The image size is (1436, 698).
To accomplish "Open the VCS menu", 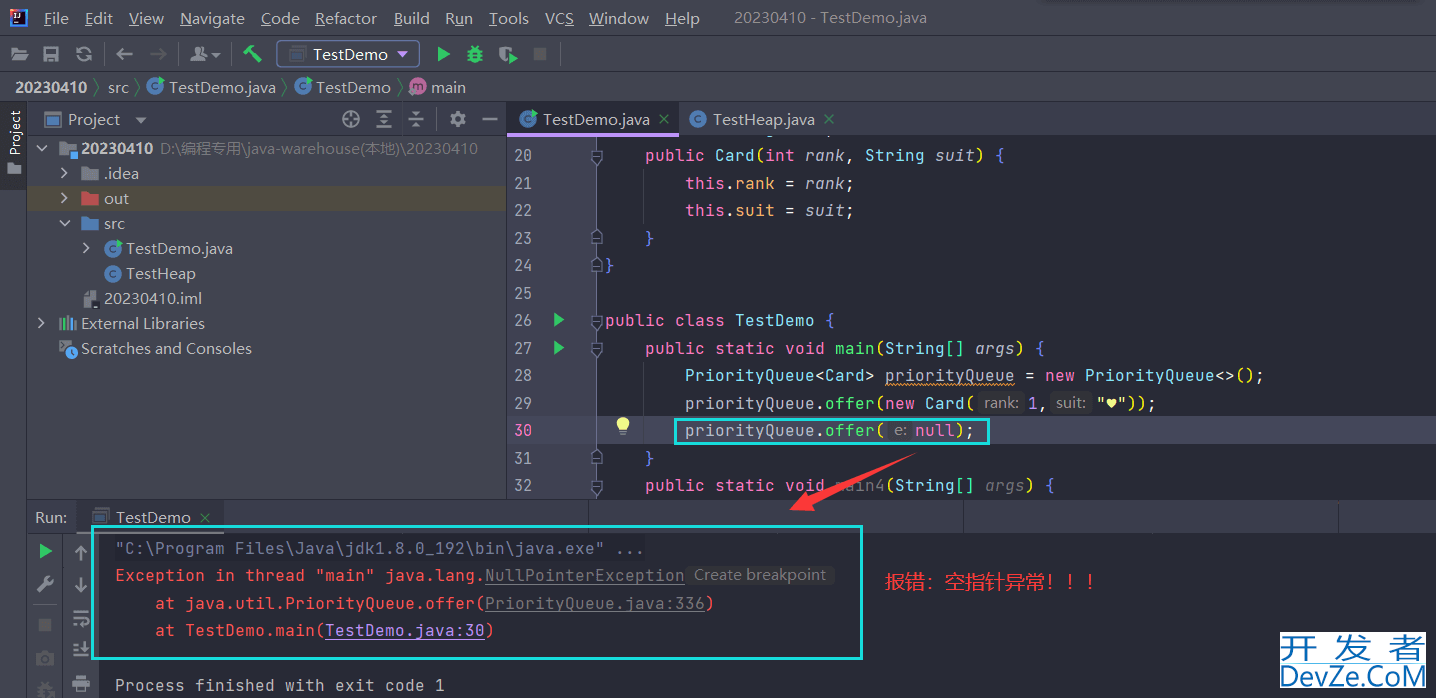I will (559, 18).
